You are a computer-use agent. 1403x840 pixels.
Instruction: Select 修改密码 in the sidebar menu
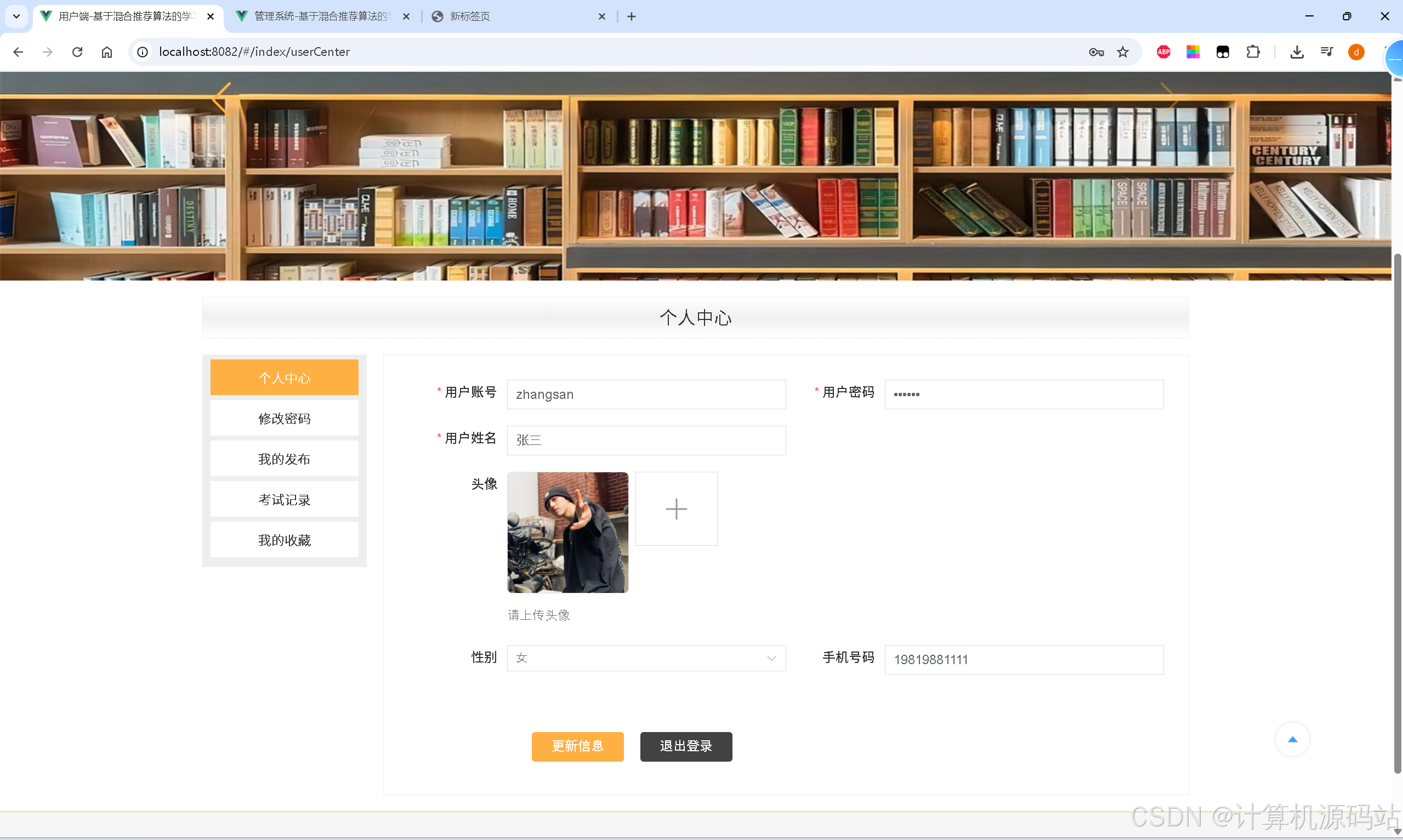pyautogui.click(x=283, y=418)
